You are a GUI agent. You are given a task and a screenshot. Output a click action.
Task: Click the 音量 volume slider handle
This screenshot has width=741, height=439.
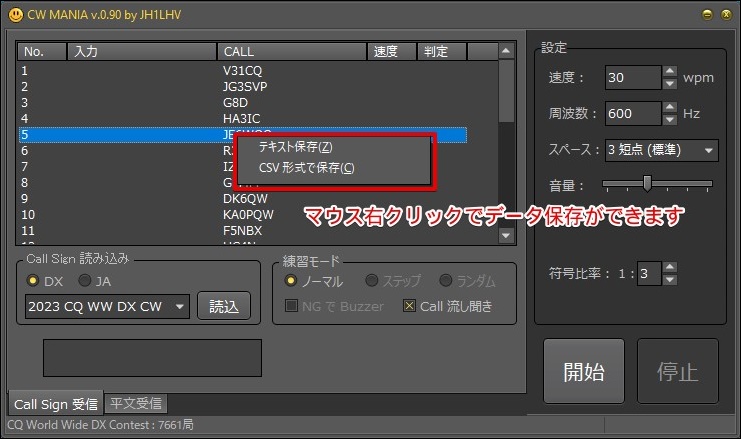(647, 183)
